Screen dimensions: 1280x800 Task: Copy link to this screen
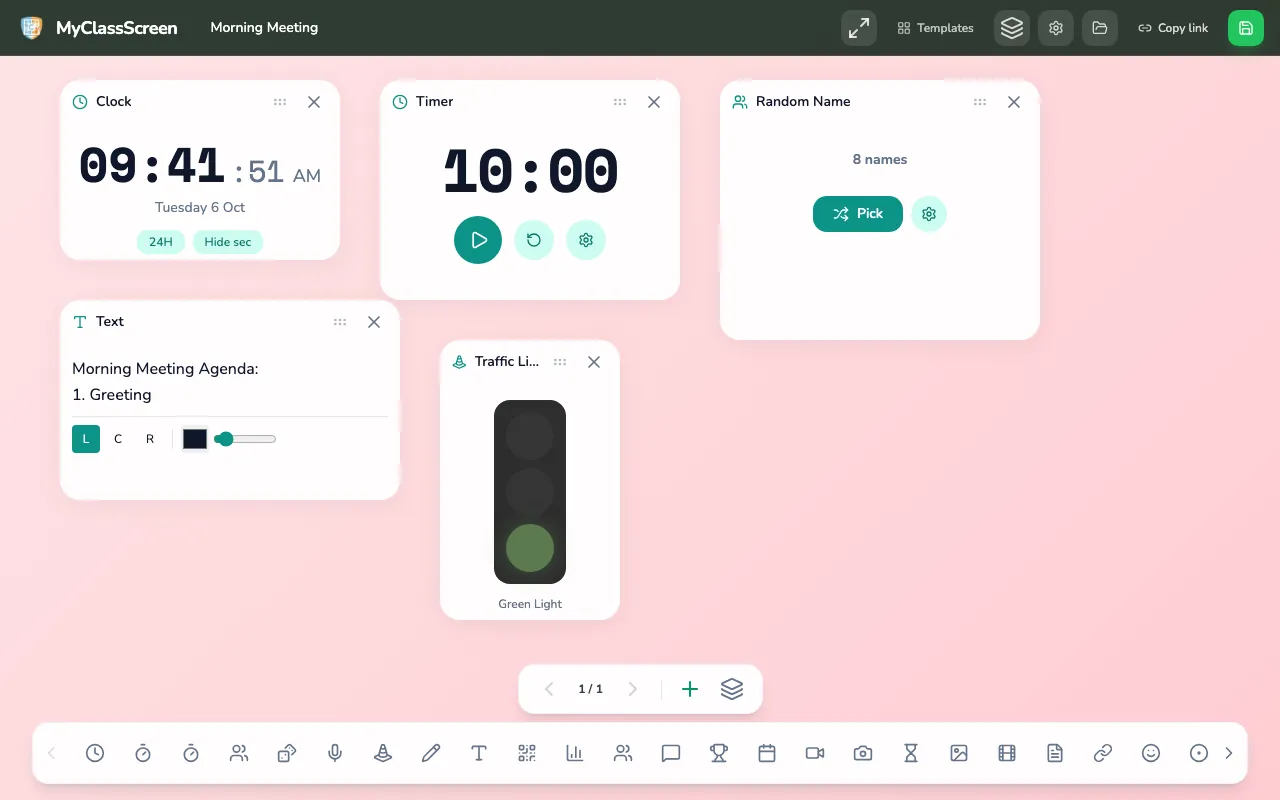click(1173, 28)
